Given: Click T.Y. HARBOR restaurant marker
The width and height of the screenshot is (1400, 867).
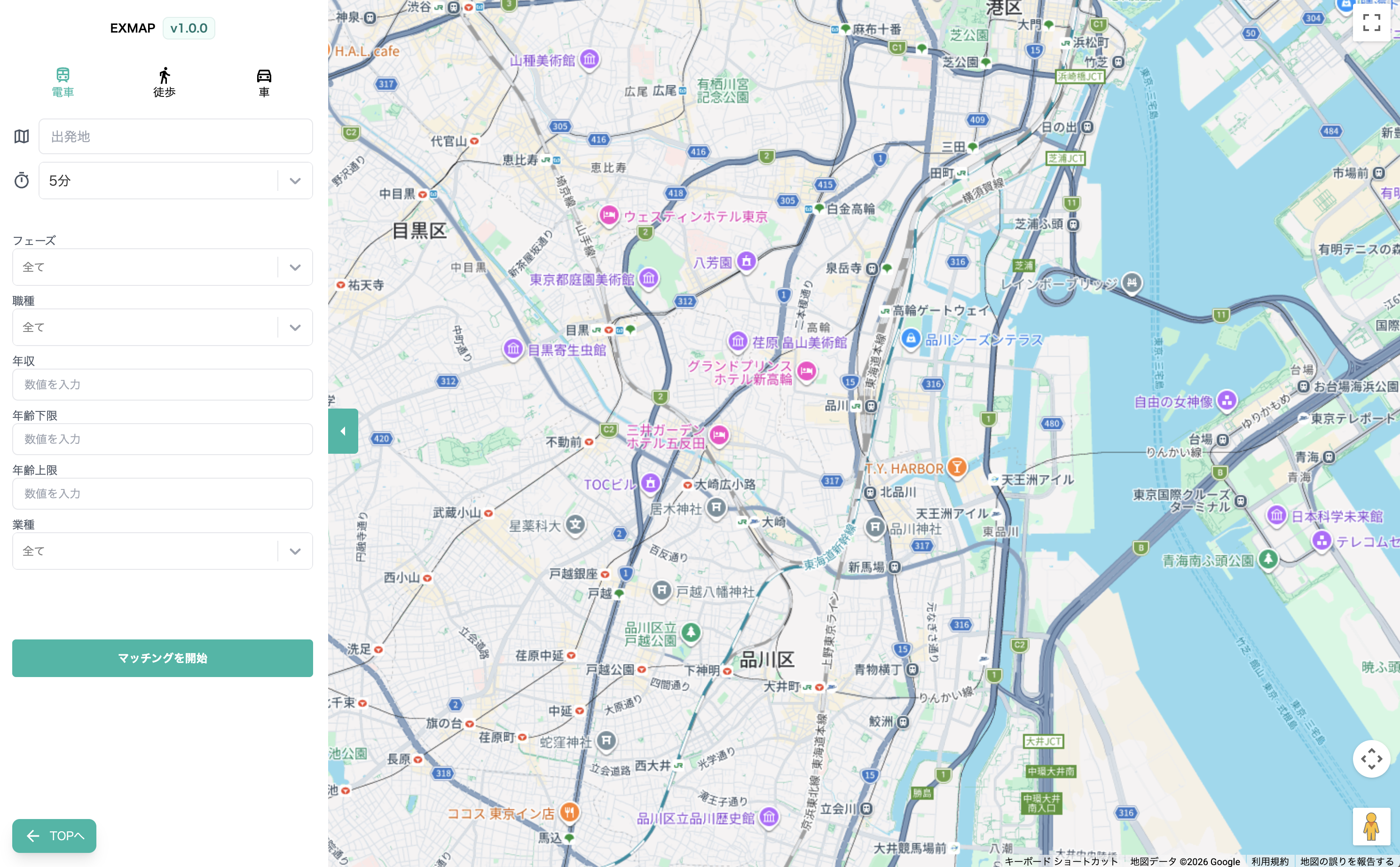Looking at the screenshot, I should click(956, 468).
